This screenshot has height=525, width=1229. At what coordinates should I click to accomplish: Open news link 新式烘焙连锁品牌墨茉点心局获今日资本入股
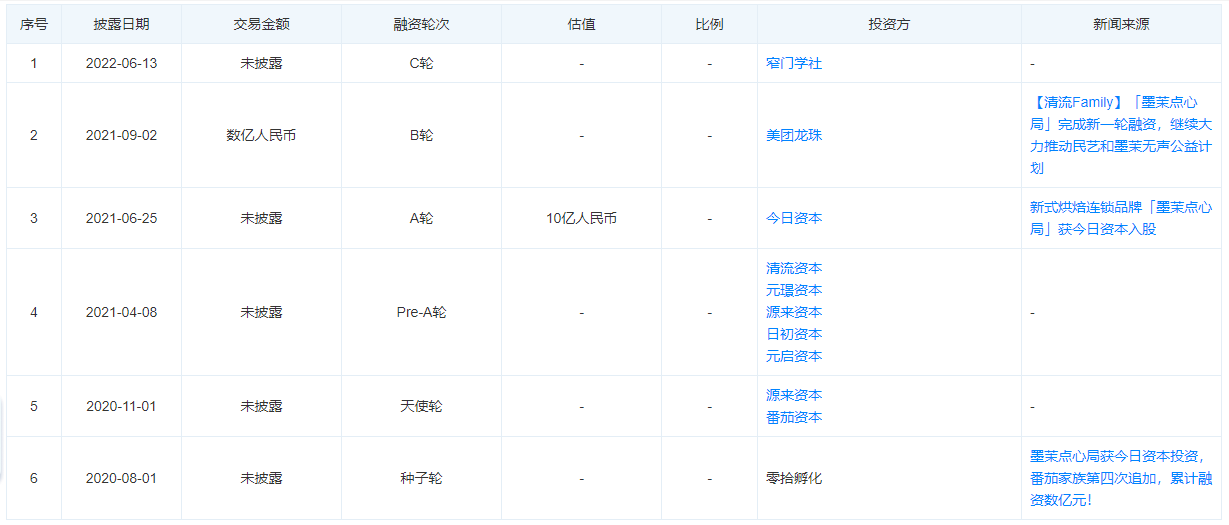[1121, 218]
